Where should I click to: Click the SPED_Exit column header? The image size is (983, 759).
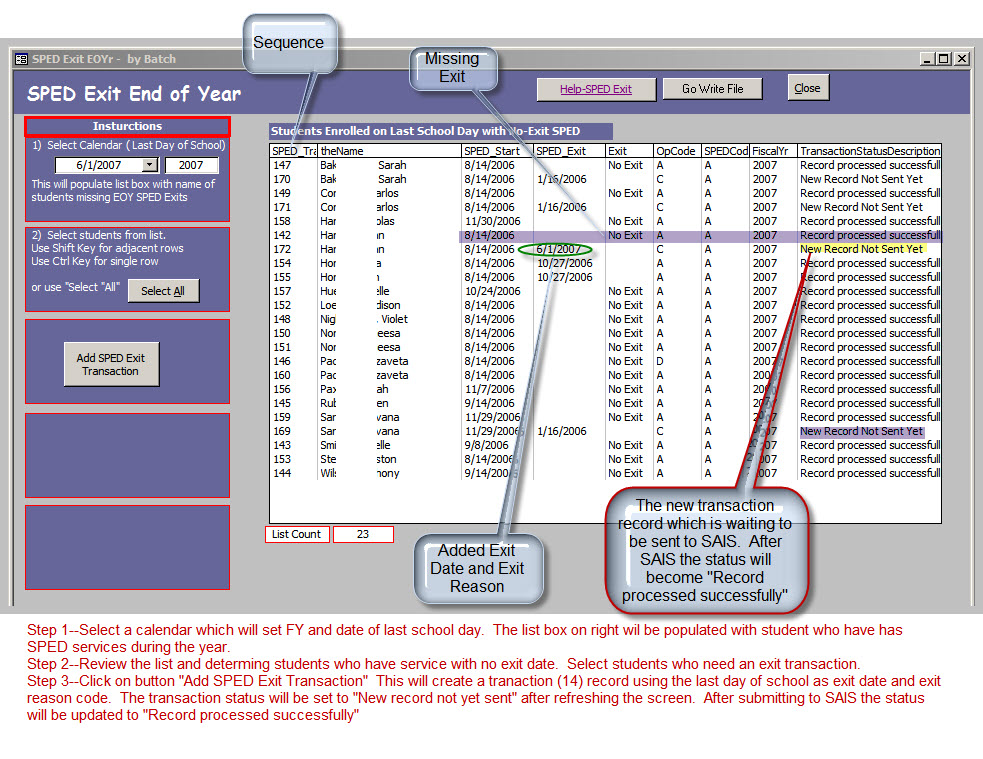coord(569,151)
